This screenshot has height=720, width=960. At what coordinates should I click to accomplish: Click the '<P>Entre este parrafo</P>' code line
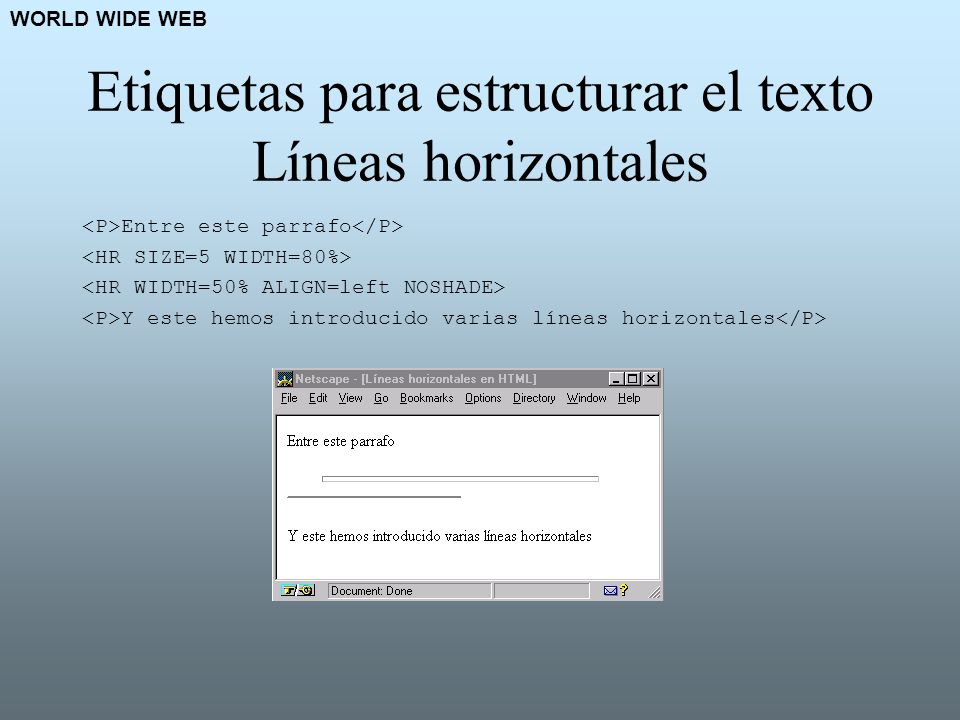tap(242, 227)
